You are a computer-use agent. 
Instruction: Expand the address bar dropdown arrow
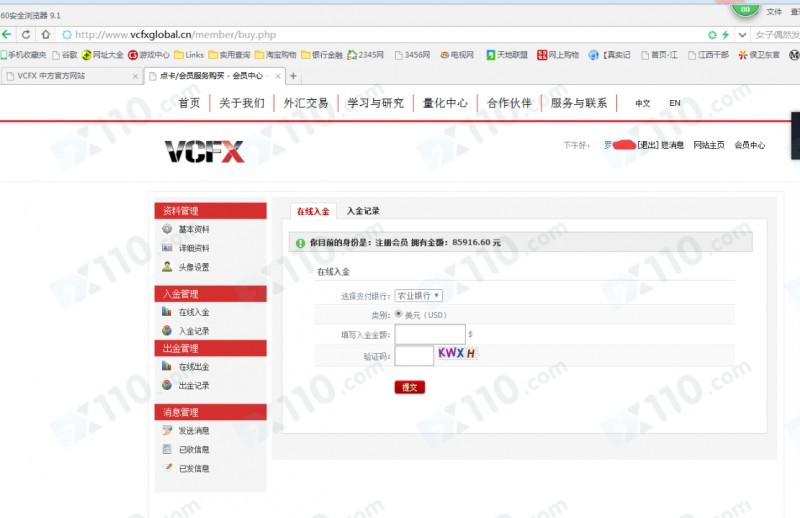coord(742,35)
